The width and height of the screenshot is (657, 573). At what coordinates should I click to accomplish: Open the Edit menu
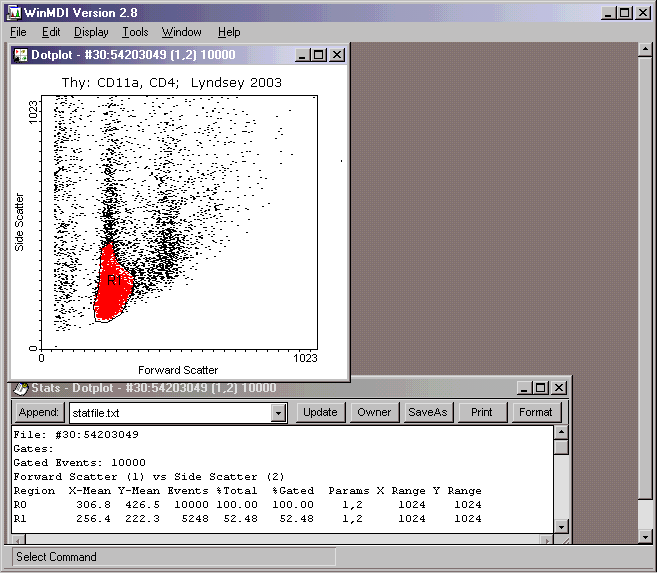click(51, 32)
